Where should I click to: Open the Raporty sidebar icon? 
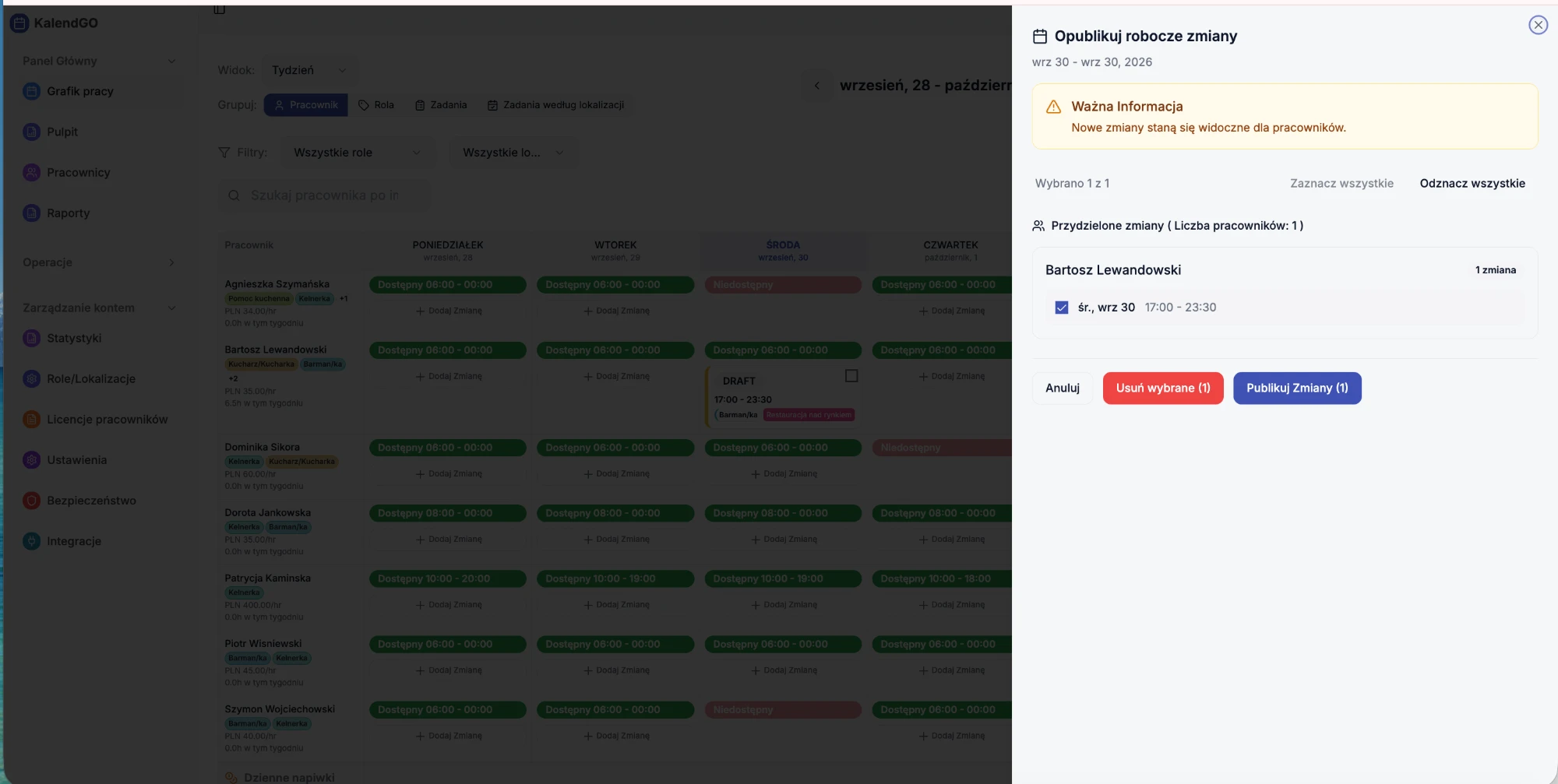pos(31,213)
